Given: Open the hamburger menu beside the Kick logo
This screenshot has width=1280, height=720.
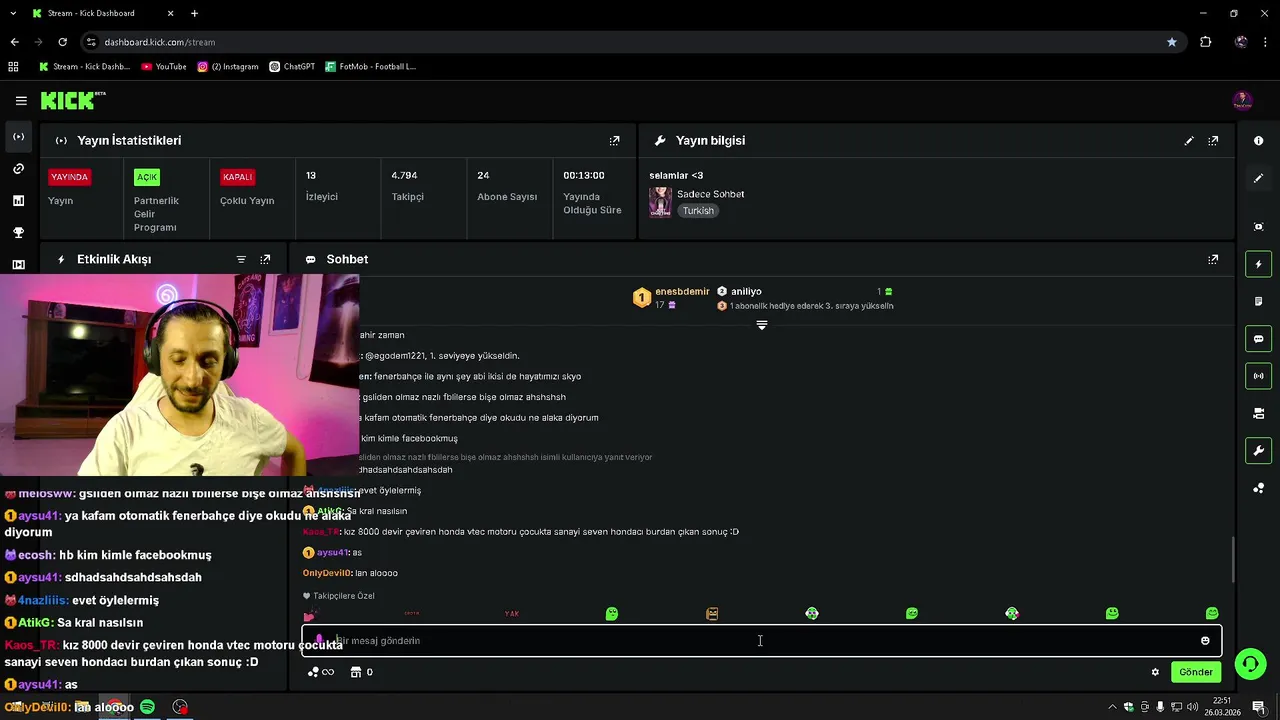Looking at the screenshot, I should click(21, 100).
